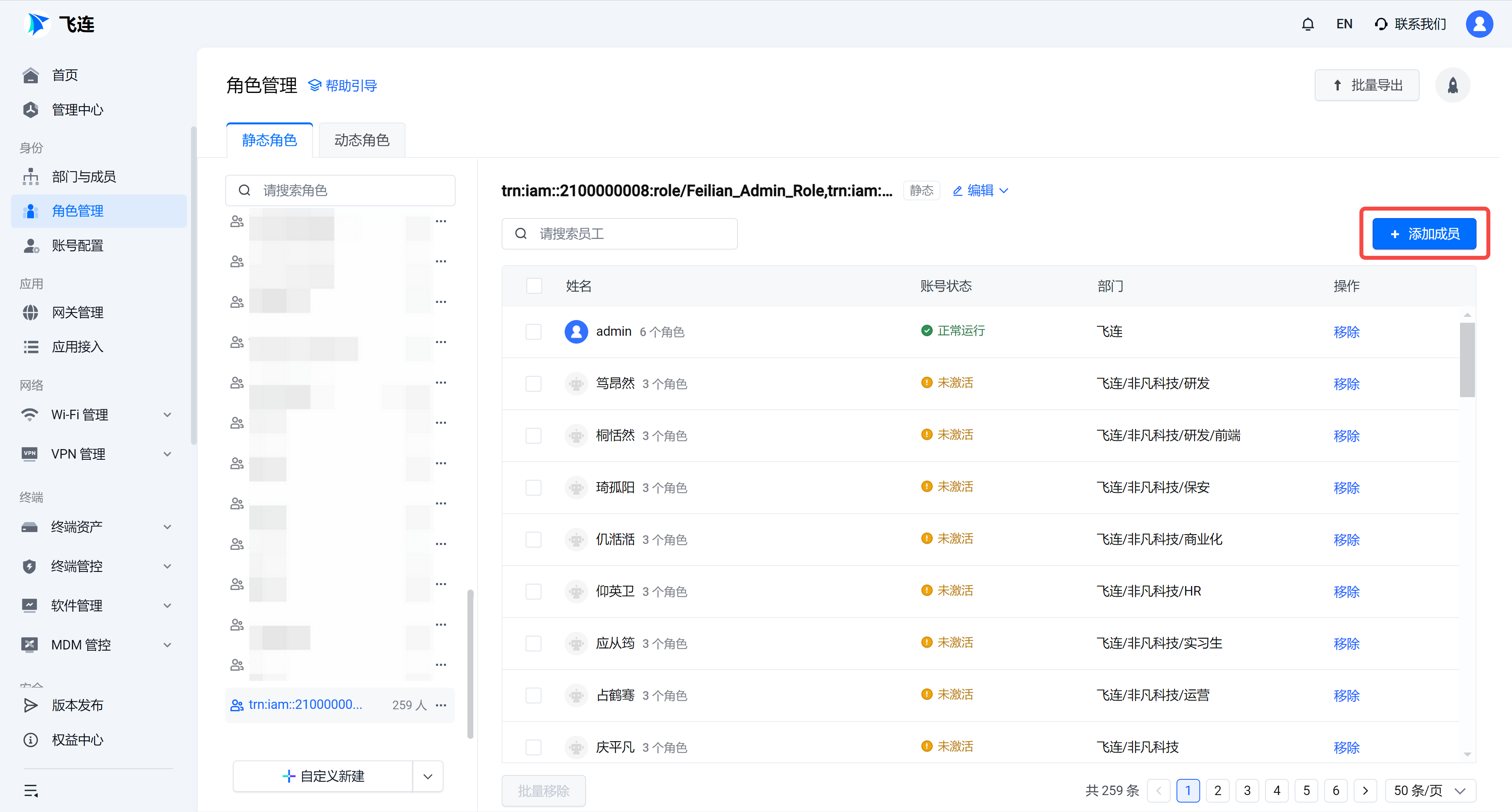The width and height of the screenshot is (1512, 812).
Task: Click 自定义新建 button
Action: 323,776
